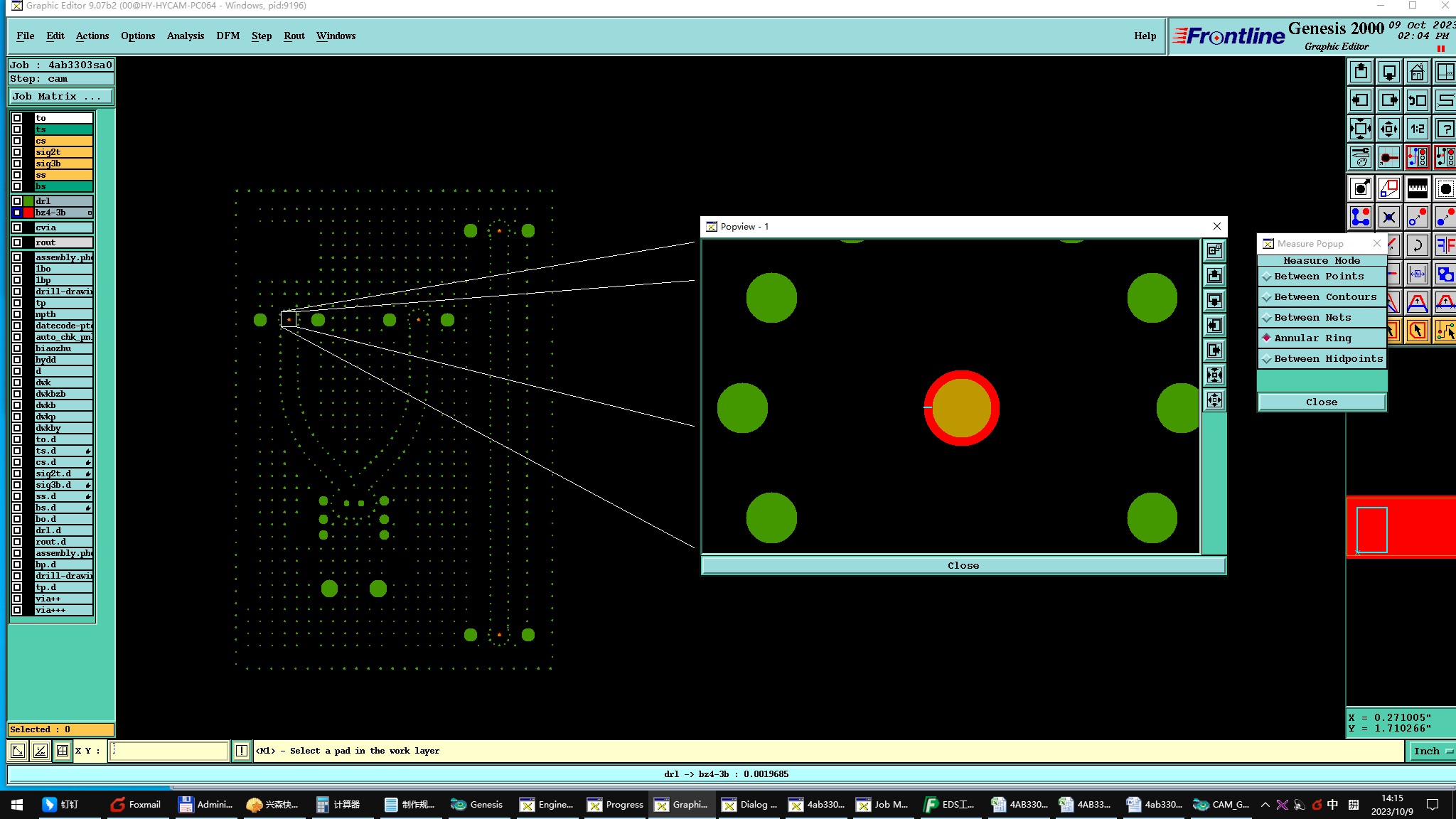The height and width of the screenshot is (819, 1456).
Task: Click the red swatch of bz4-3b layer
Action: [28, 213]
